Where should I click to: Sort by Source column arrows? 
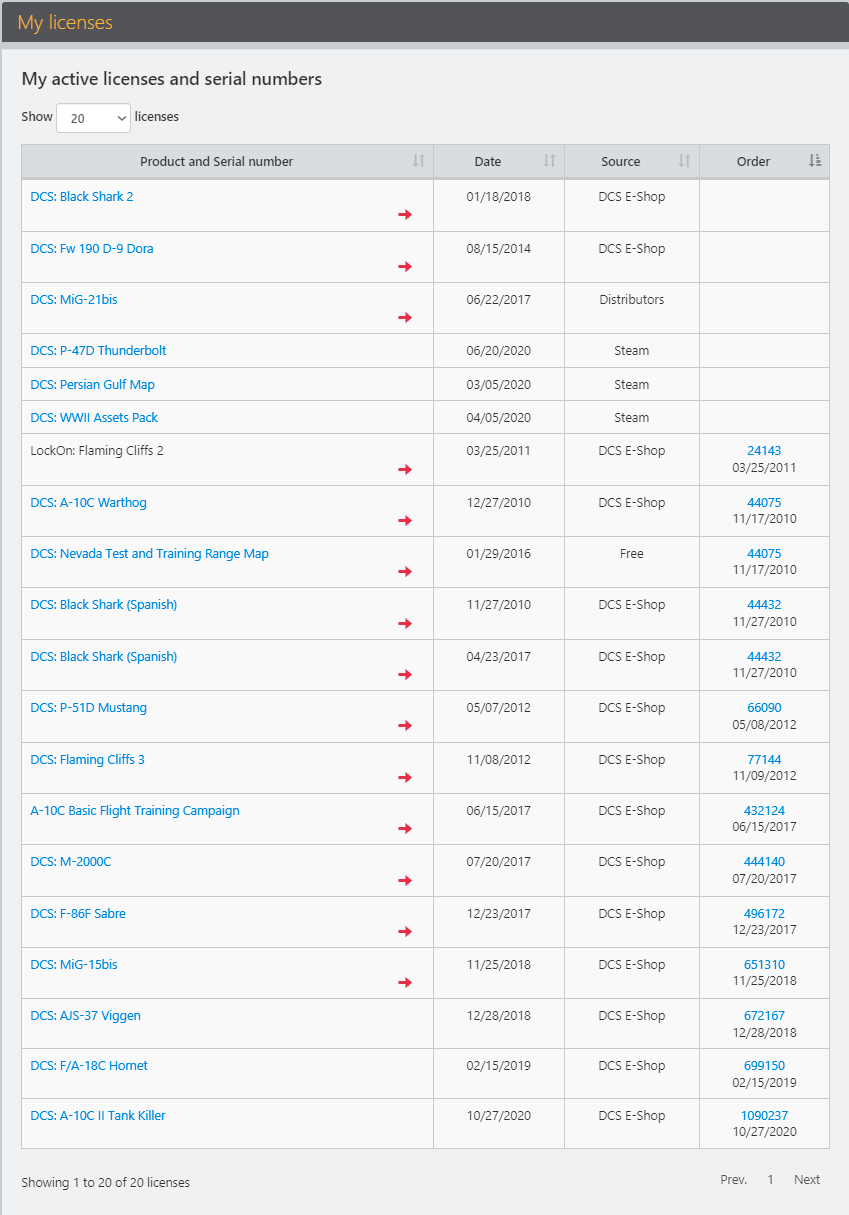tap(685, 161)
